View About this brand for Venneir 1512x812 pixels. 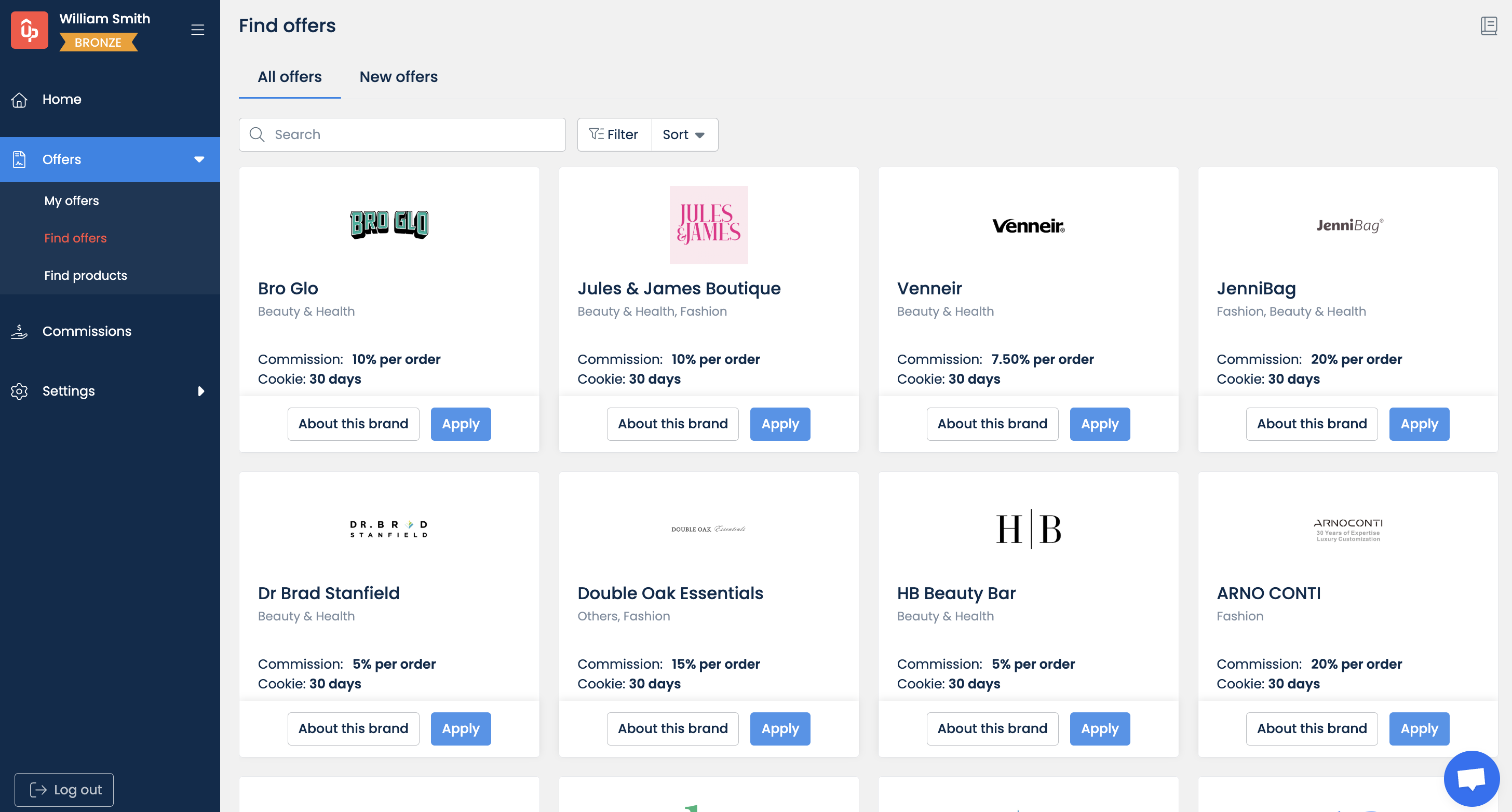[x=992, y=424]
